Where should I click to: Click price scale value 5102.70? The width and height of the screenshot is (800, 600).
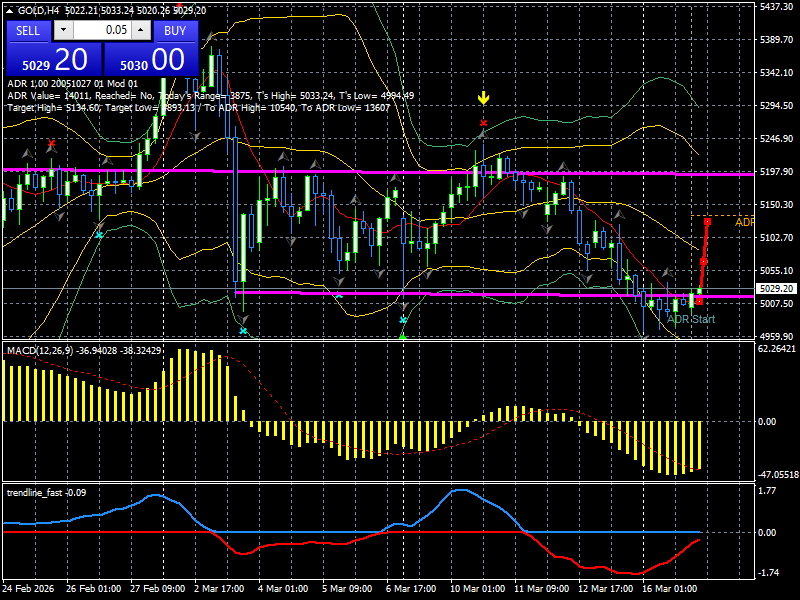point(776,238)
